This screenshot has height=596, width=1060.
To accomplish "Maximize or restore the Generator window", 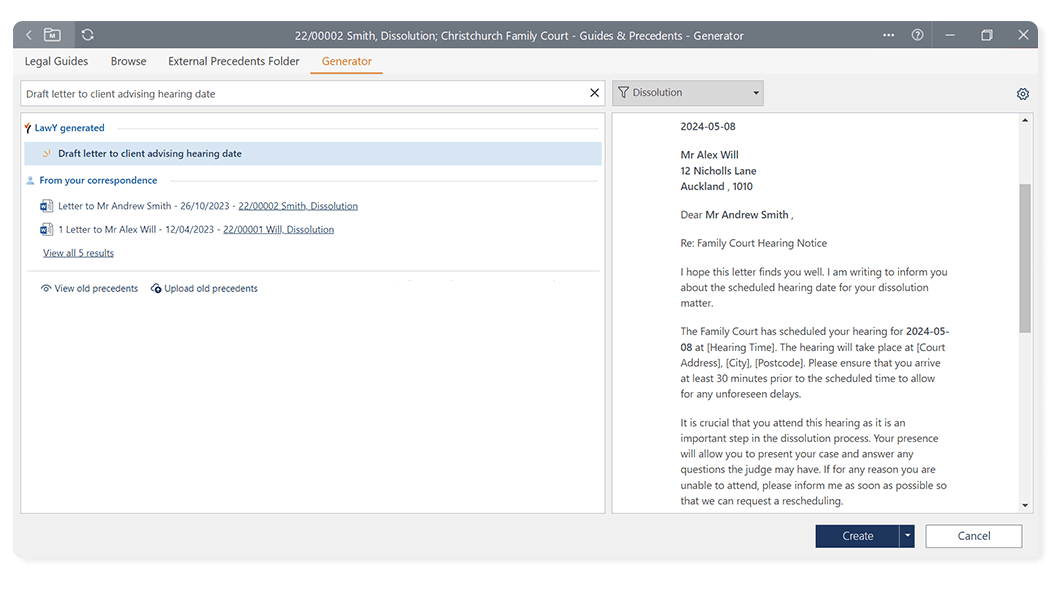I will (x=987, y=34).
